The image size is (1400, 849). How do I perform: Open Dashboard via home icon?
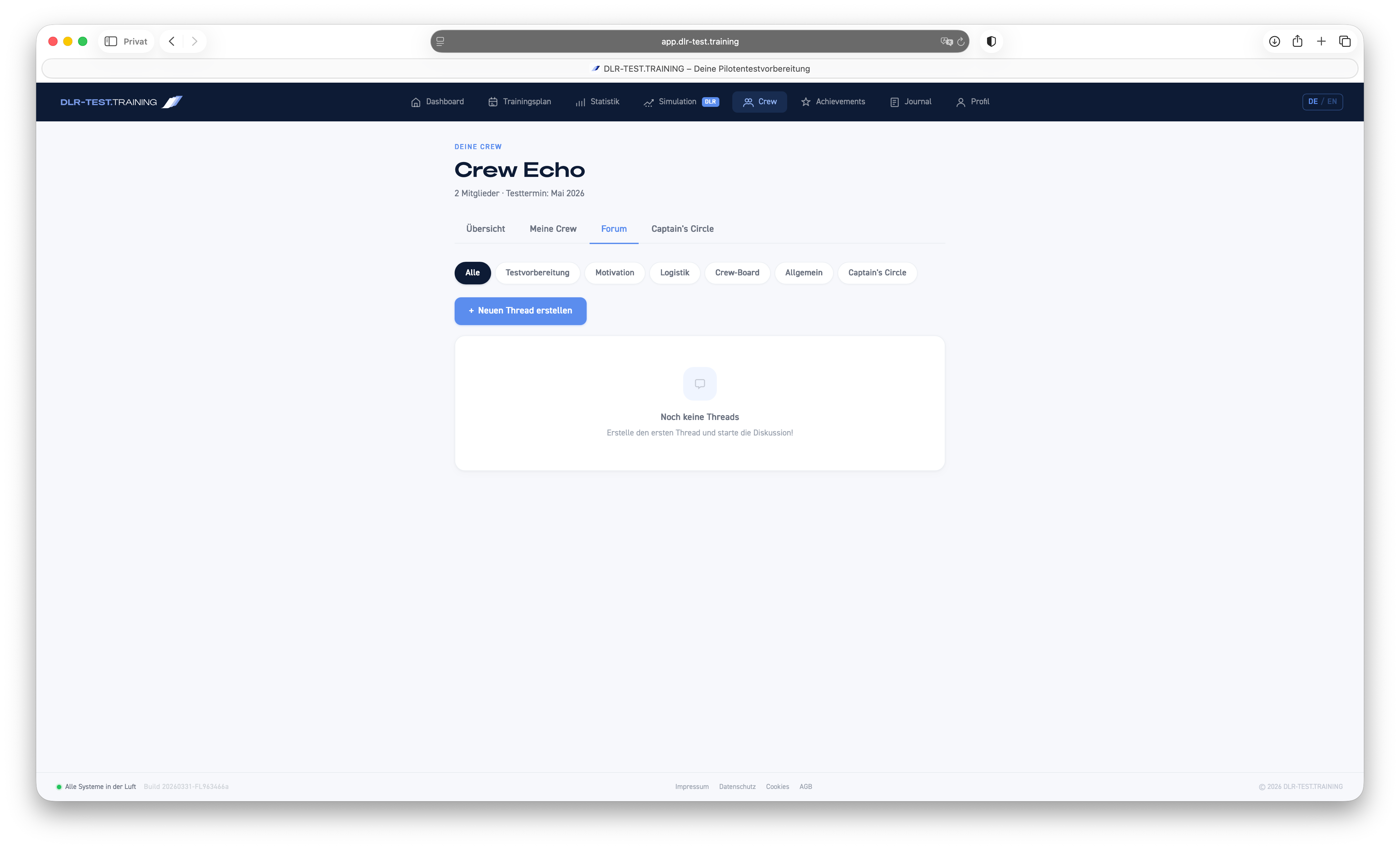point(416,102)
